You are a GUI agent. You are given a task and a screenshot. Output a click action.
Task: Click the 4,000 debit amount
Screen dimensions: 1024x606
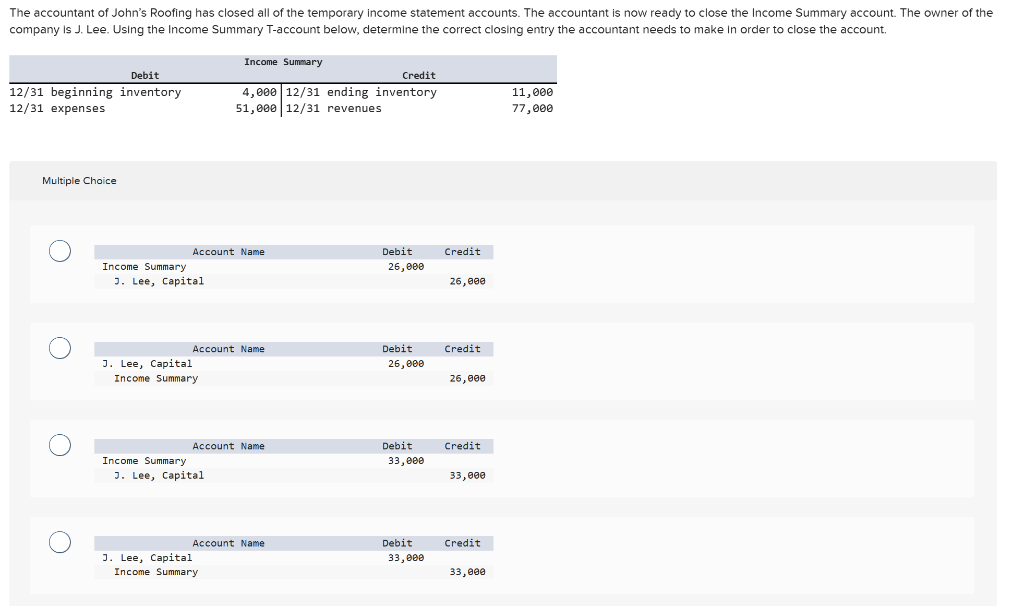[259, 92]
